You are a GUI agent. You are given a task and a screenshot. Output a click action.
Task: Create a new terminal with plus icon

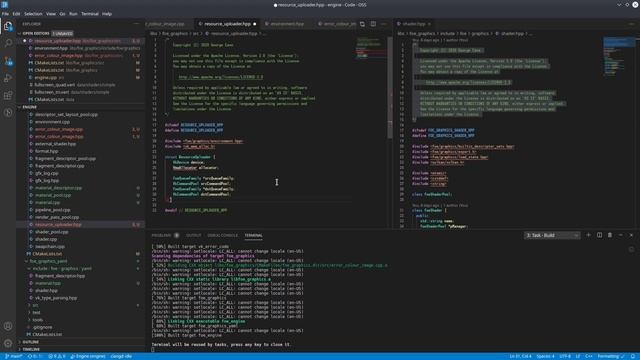tap(589, 235)
